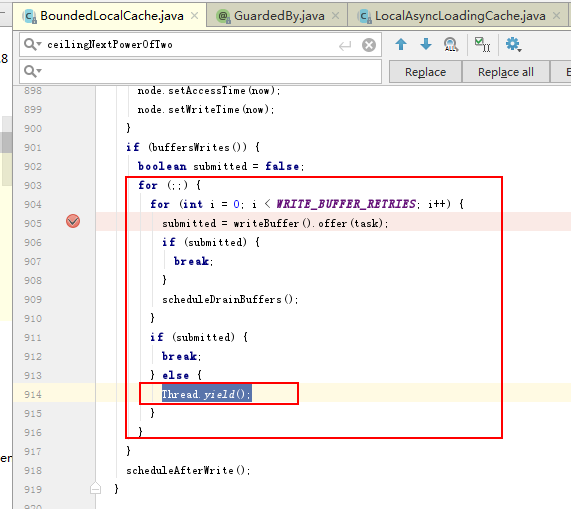Click the buffersWrites() call on line 901

point(199,147)
